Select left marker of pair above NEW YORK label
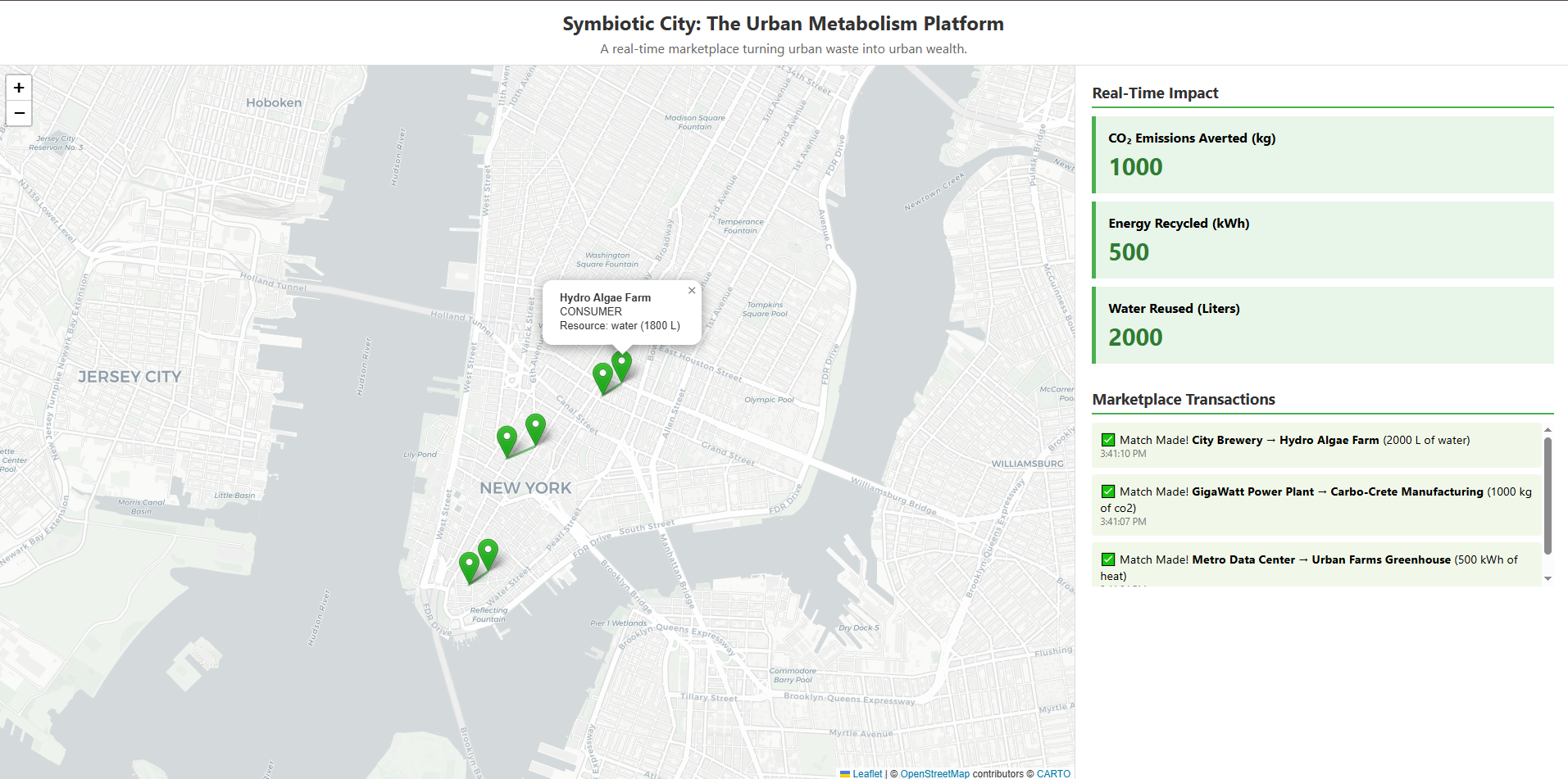The height and width of the screenshot is (779, 1568). (507, 440)
